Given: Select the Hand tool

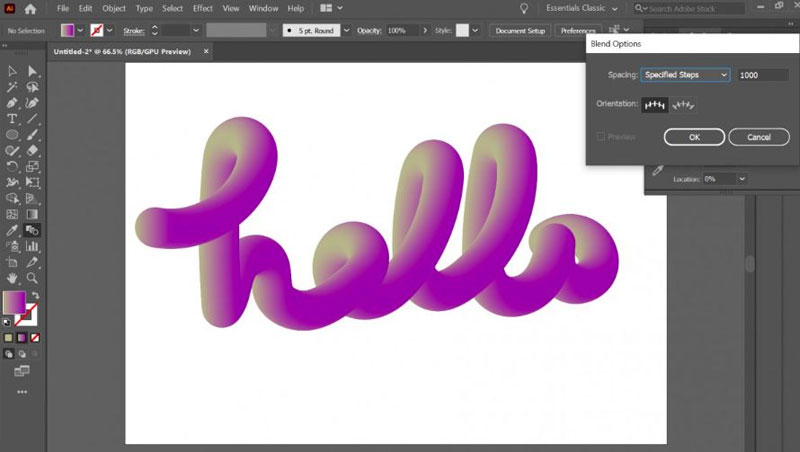Looking at the screenshot, I should tap(12, 278).
